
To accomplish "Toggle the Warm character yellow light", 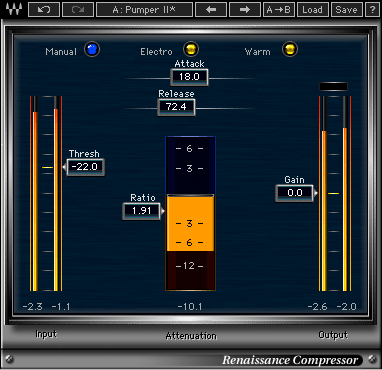I will click(x=290, y=49).
